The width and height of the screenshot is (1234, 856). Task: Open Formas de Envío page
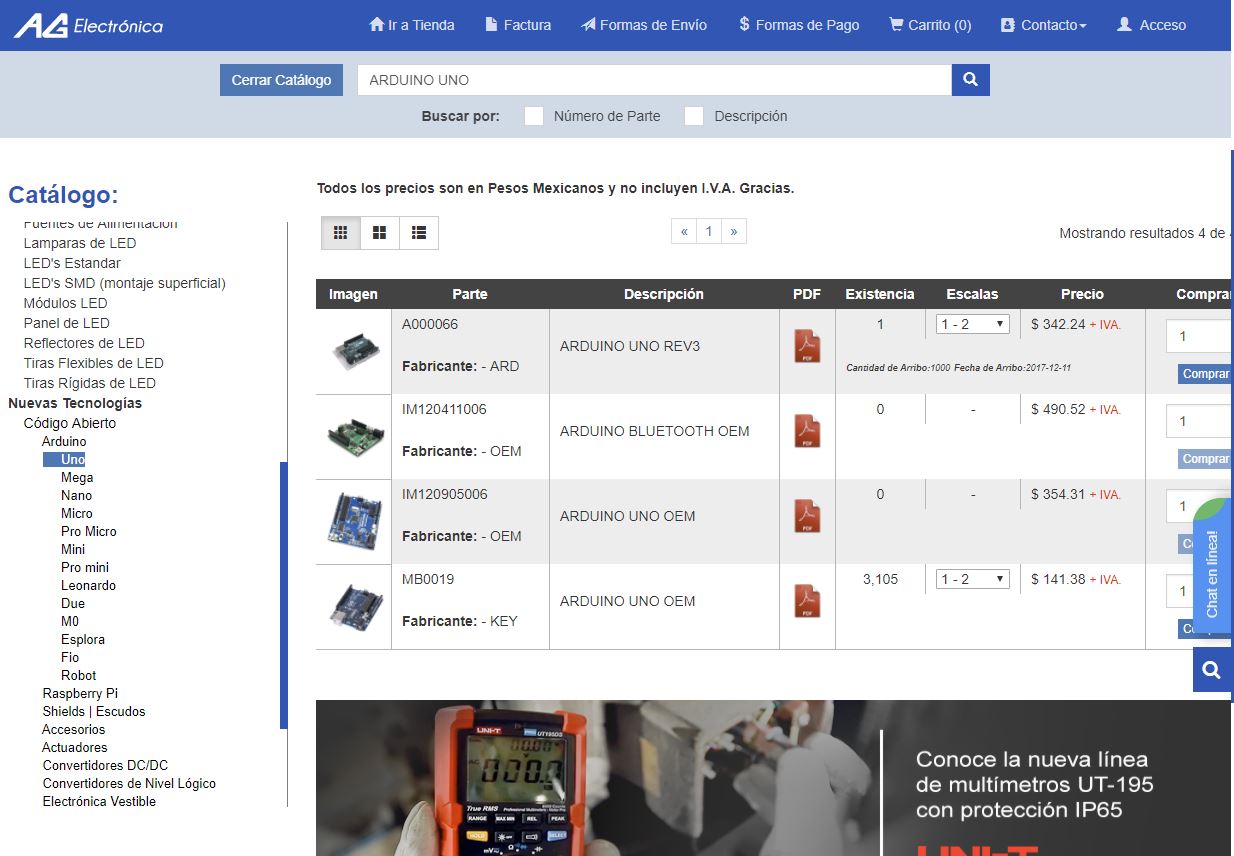pyautogui.click(x=644, y=25)
